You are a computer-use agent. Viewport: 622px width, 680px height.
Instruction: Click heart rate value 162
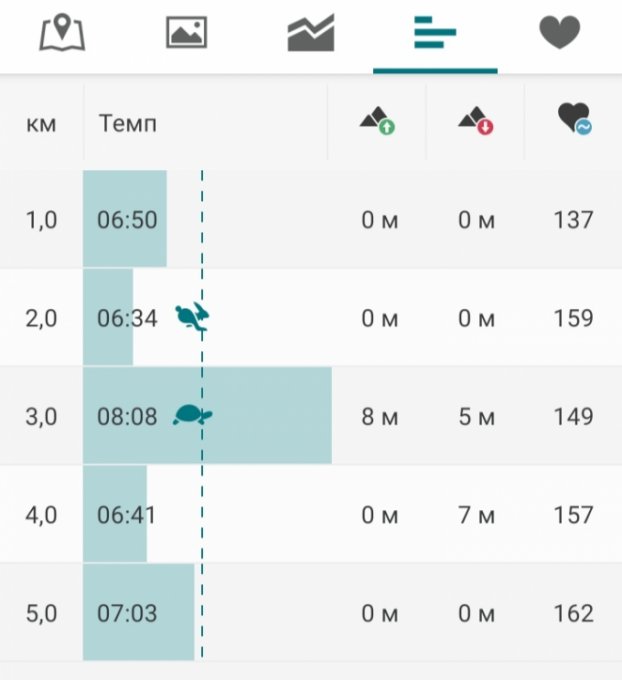coord(573,613)
